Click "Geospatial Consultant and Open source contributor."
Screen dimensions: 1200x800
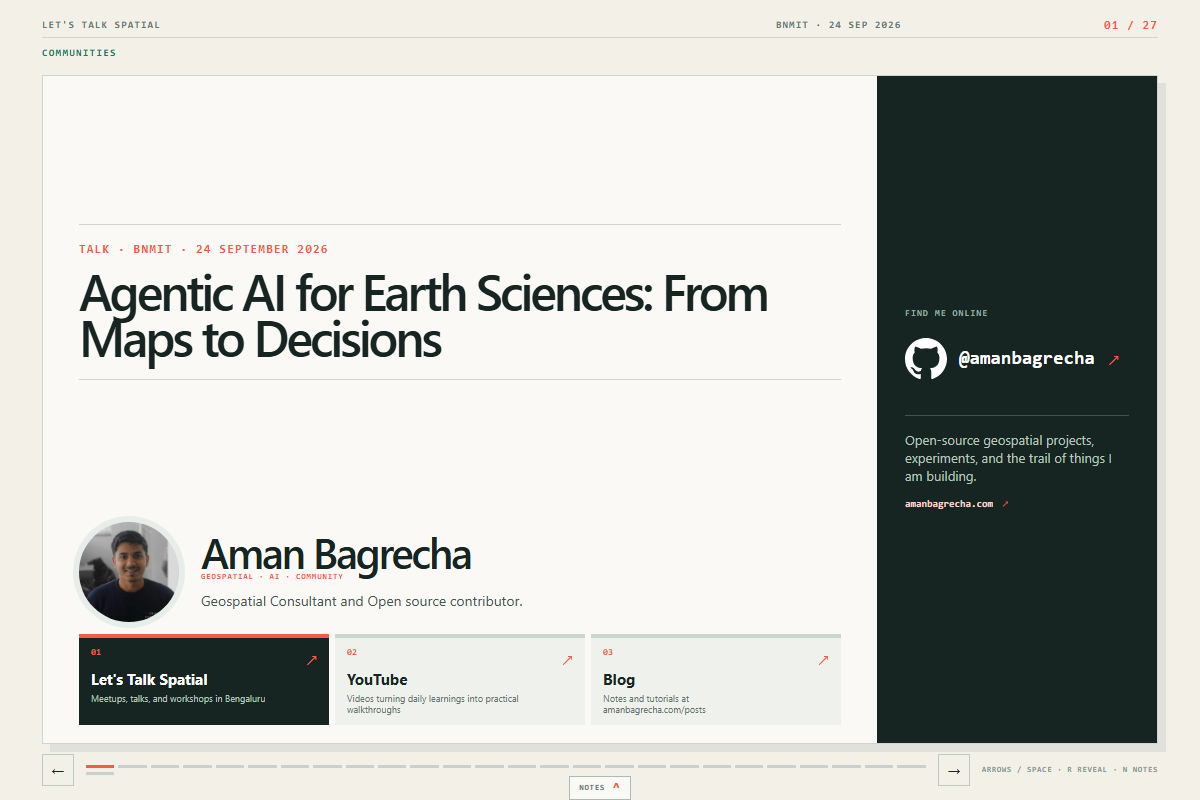[x=362, y=601]
